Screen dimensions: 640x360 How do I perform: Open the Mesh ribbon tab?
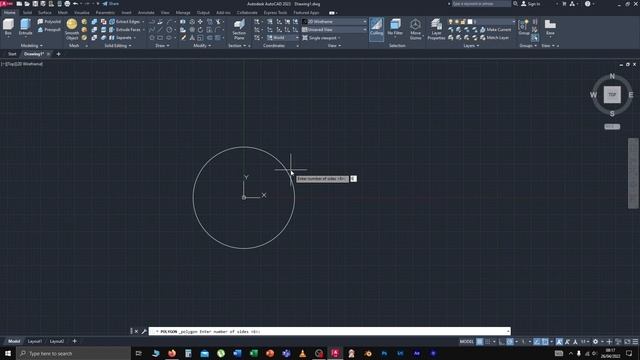63,13
